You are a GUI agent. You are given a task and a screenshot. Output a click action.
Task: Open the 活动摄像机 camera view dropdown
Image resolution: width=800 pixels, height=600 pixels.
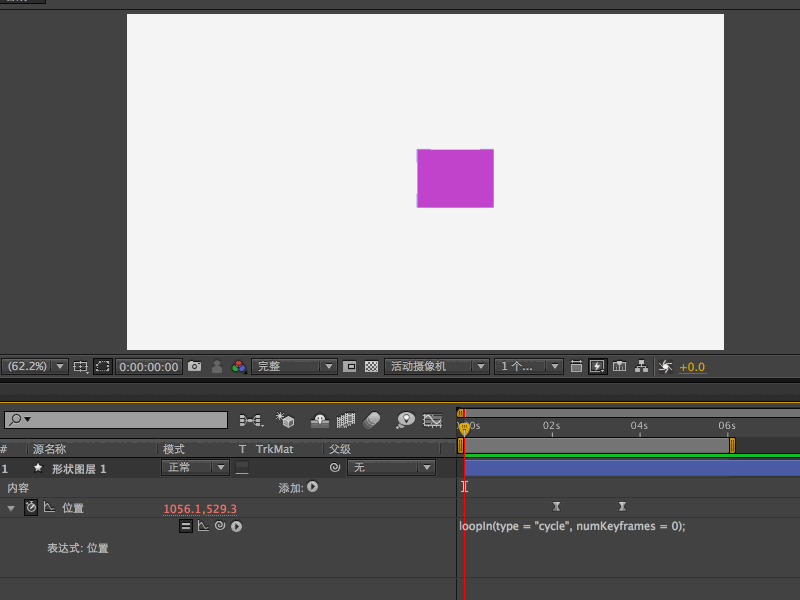[437, 366]
